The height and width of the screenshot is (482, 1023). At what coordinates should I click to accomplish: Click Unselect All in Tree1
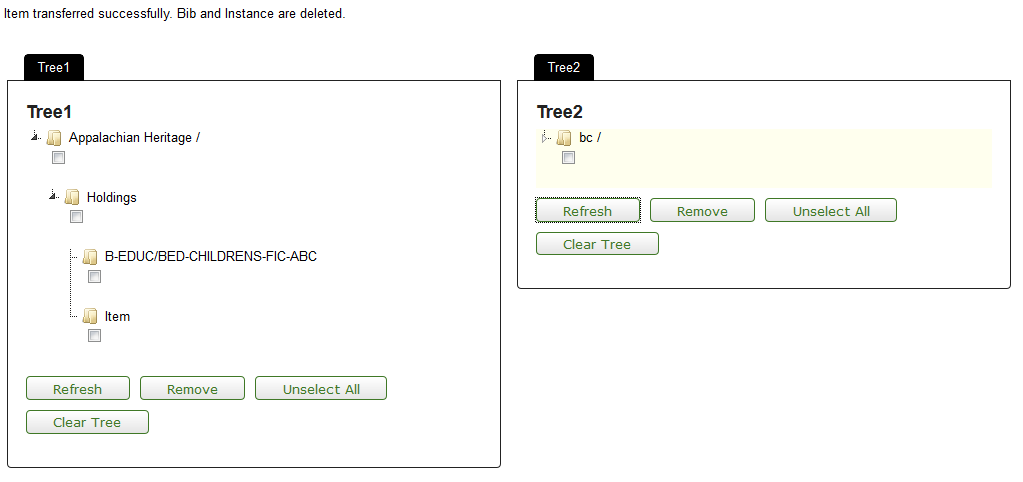click(x=321, y=388)
